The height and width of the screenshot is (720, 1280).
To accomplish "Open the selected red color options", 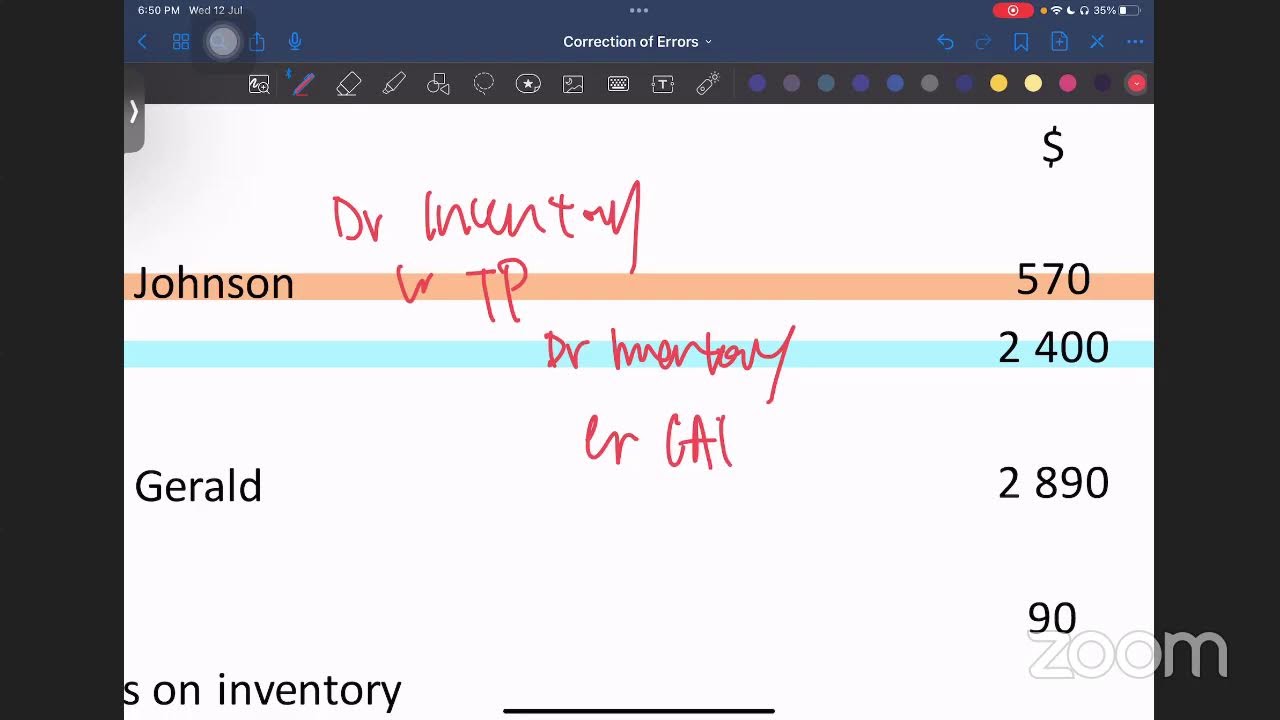I will pos(1136,84).
